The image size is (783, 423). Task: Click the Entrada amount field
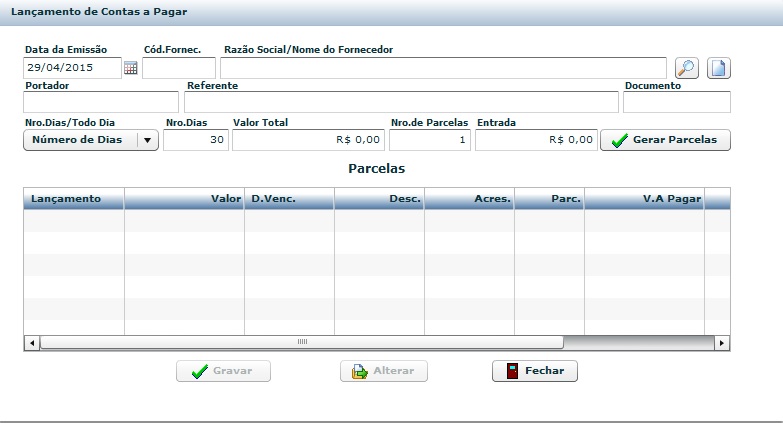click(535, 141)
